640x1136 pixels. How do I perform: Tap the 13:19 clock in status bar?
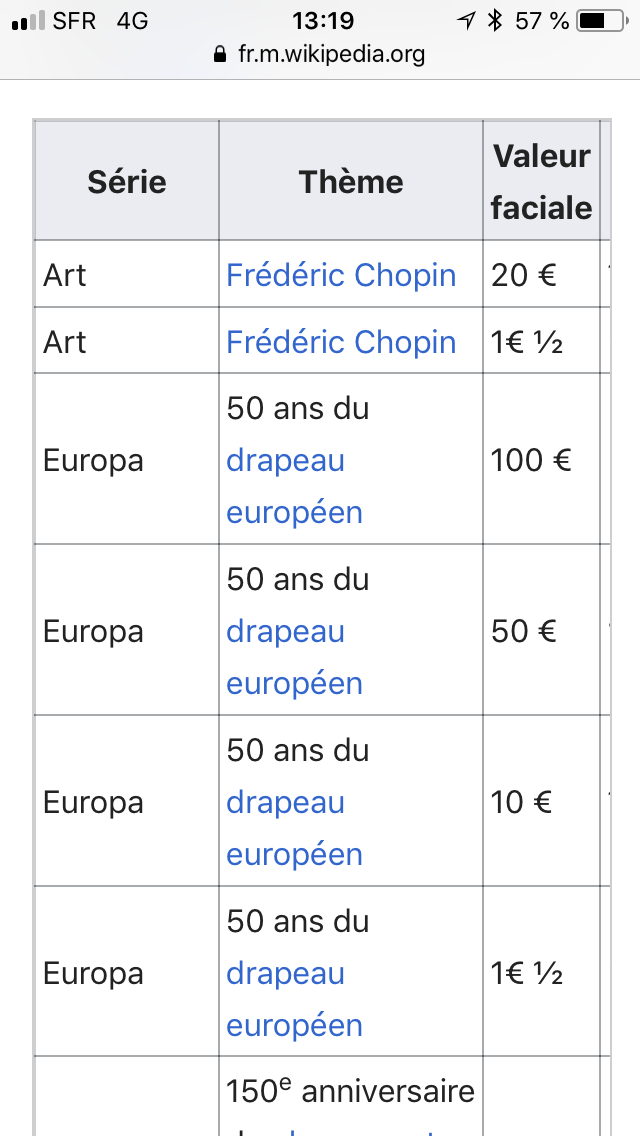323,21
